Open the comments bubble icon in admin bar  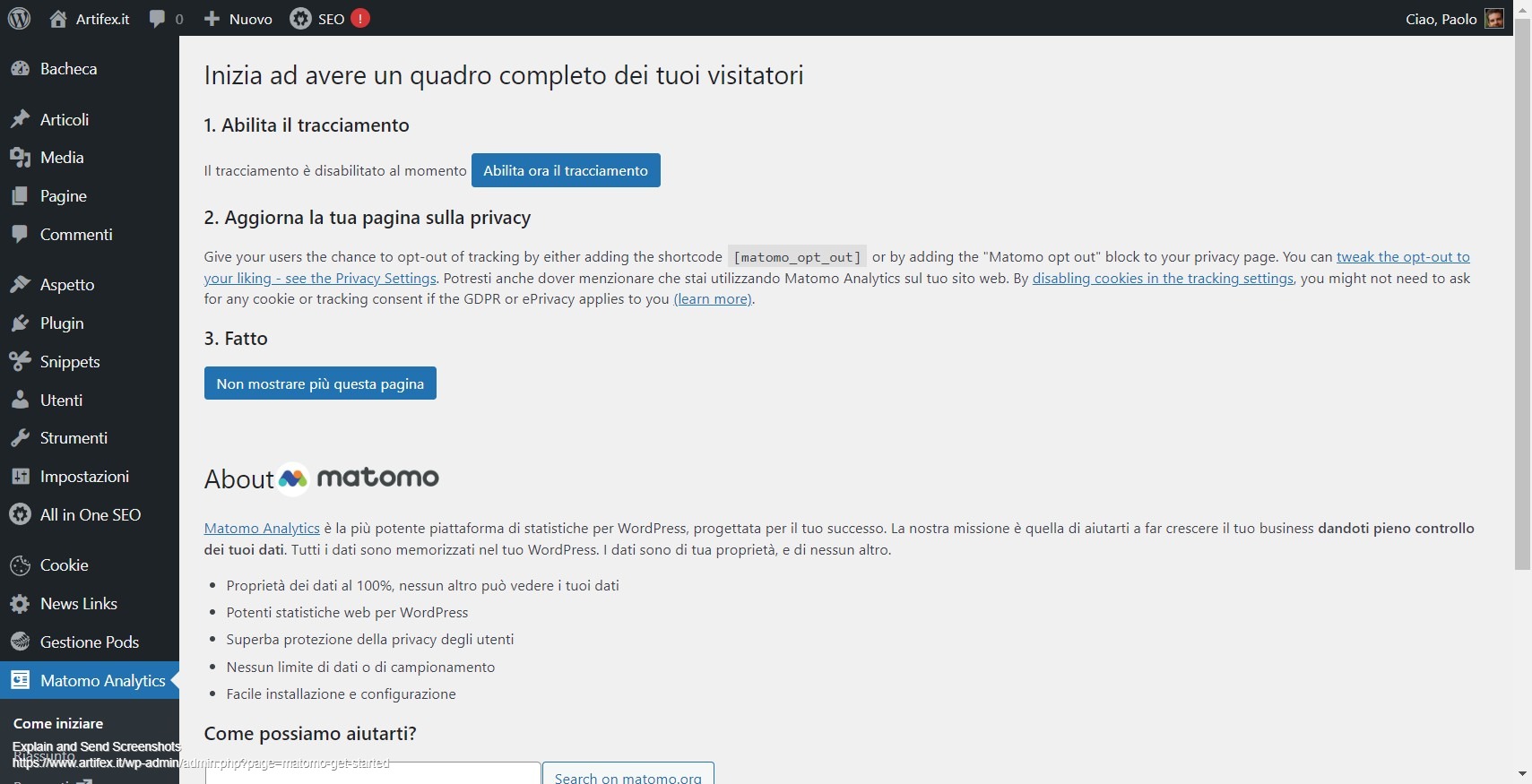[157, 19]
